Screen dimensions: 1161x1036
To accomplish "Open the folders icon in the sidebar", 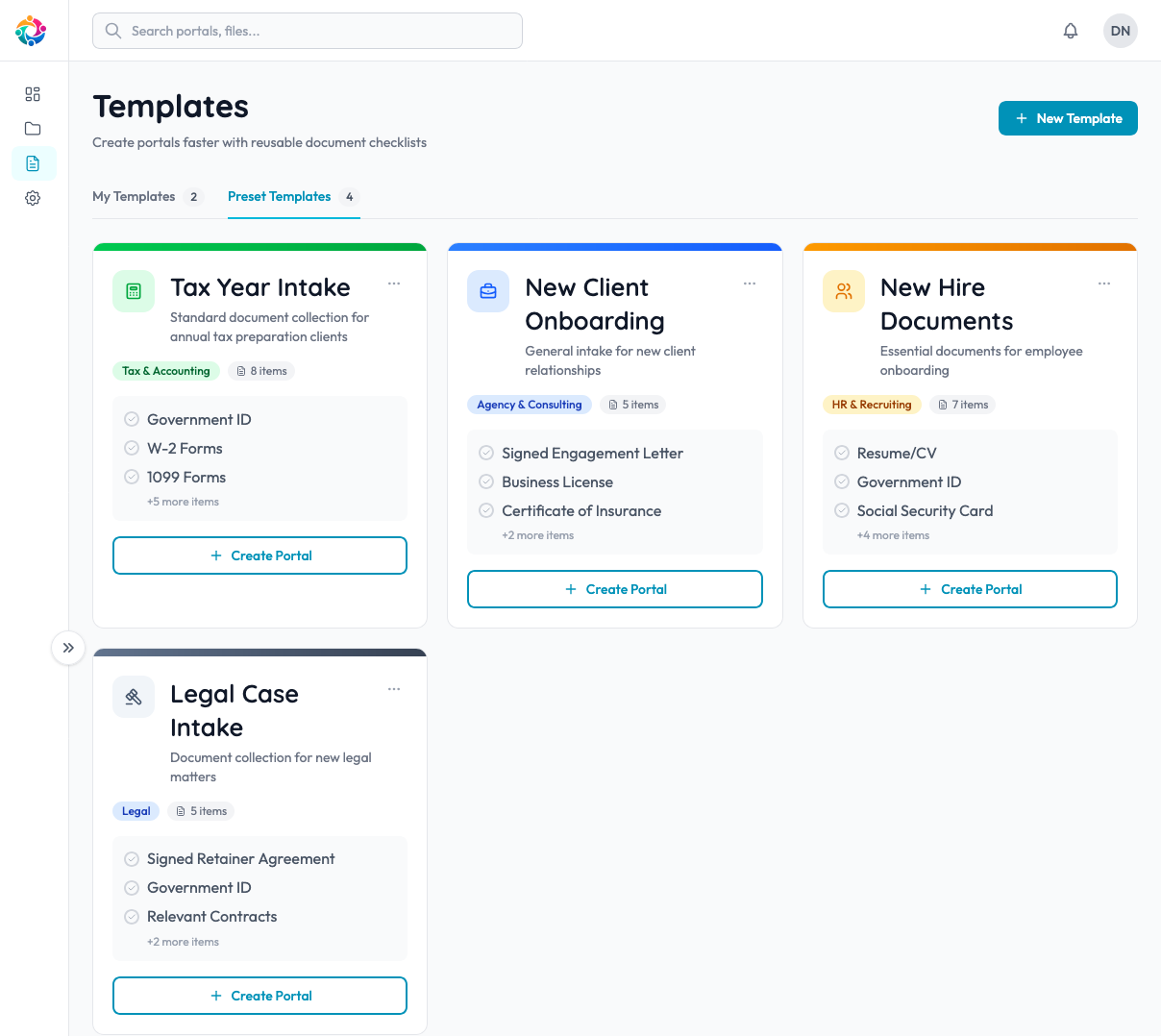I will (32, 128).
